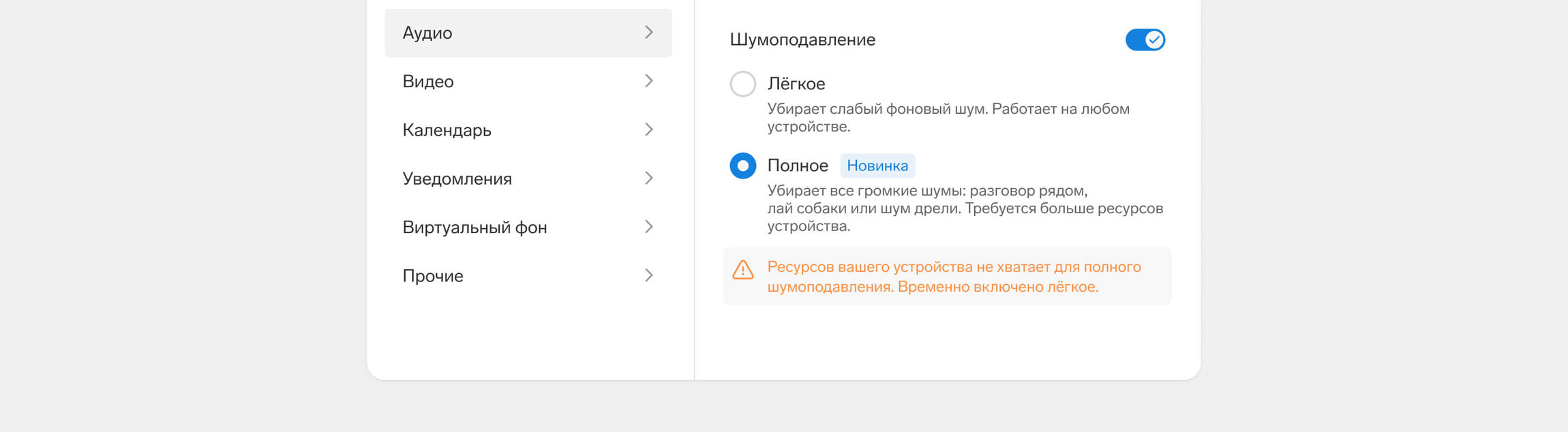Expand the Виртуальный фон chevron

[x=648, y=227]
